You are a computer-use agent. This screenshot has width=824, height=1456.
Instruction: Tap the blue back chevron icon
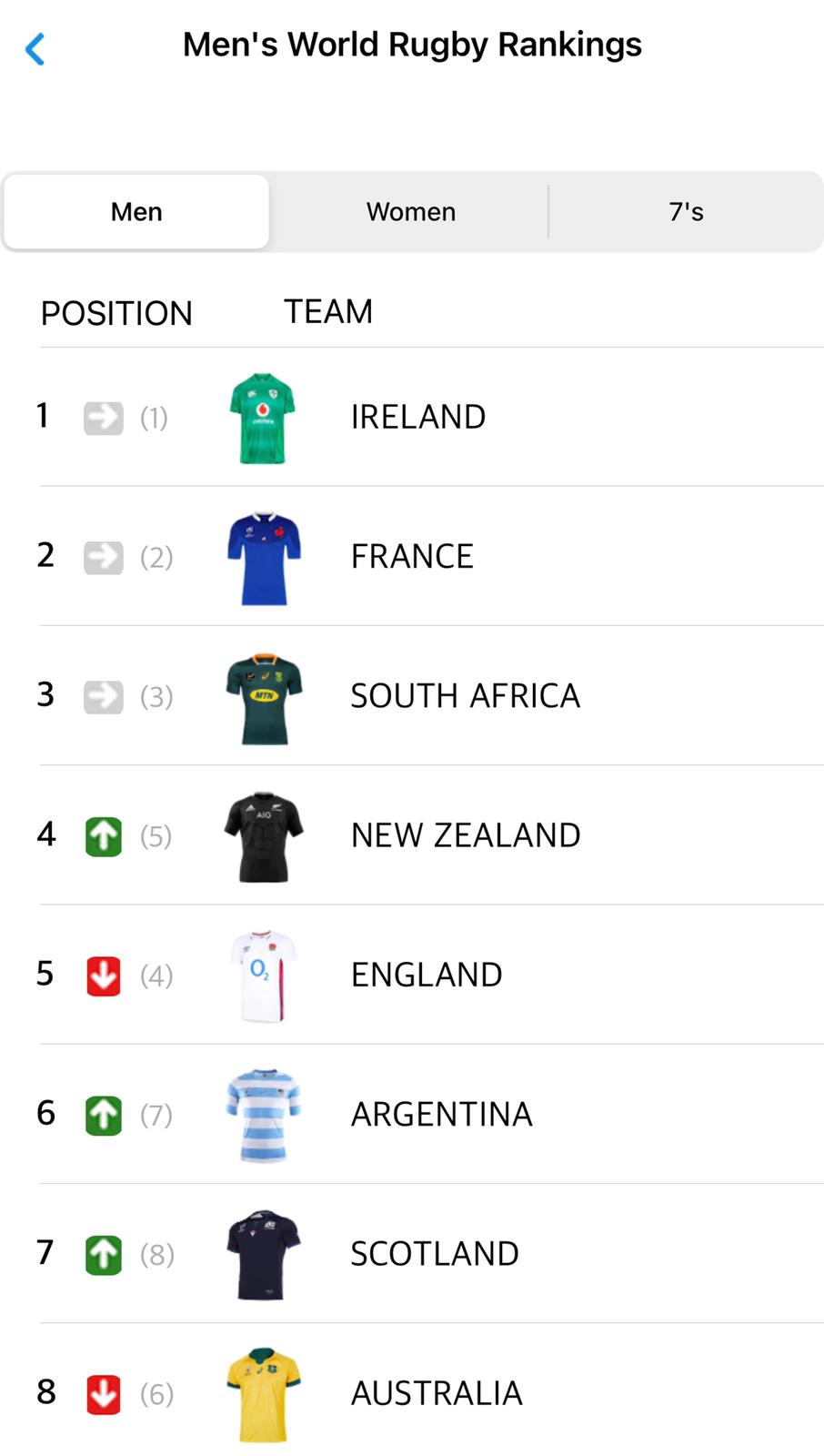tap(35, 49)
